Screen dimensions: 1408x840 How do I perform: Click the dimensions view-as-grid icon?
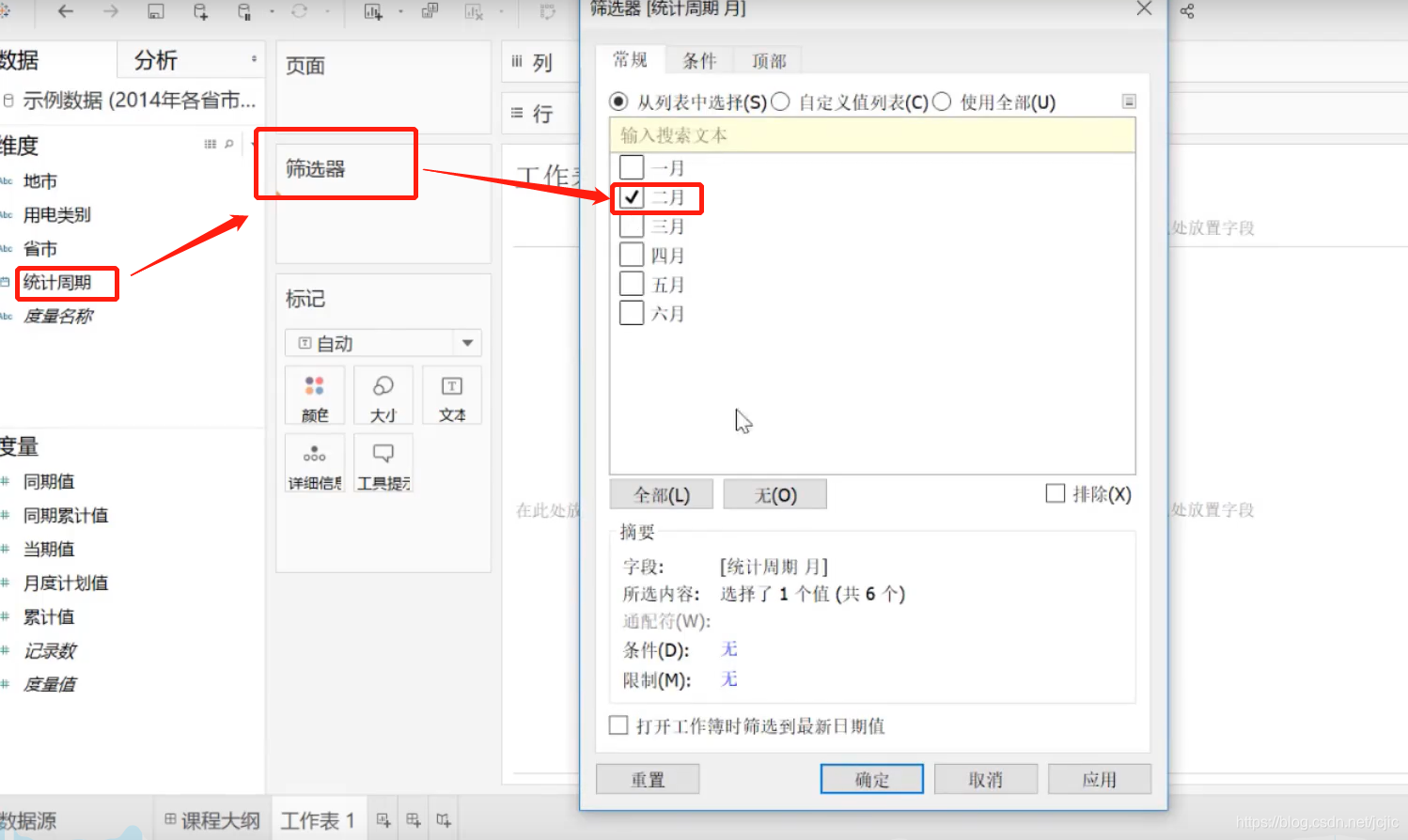[211, 144]
